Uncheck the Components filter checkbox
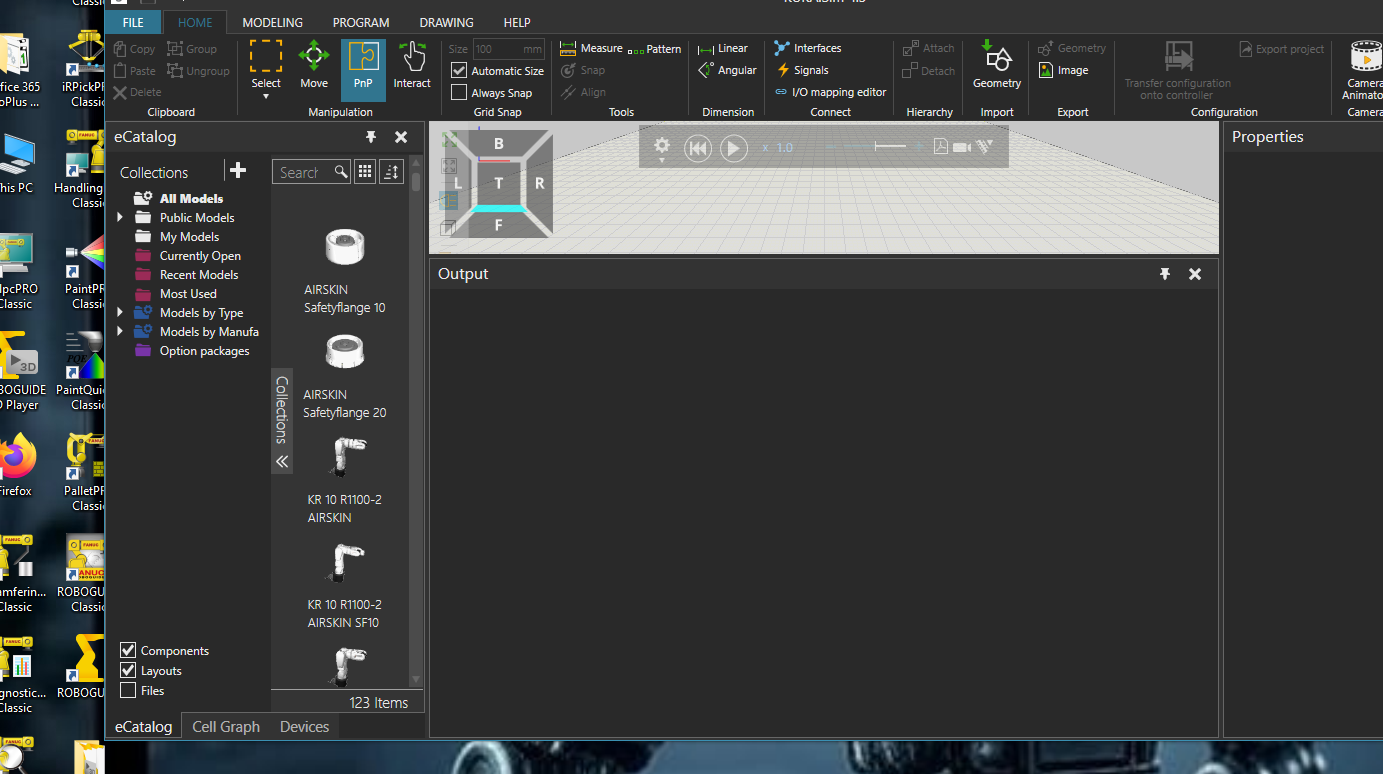The width and height of the screenshot is (1383, 774). pos(128,650)
